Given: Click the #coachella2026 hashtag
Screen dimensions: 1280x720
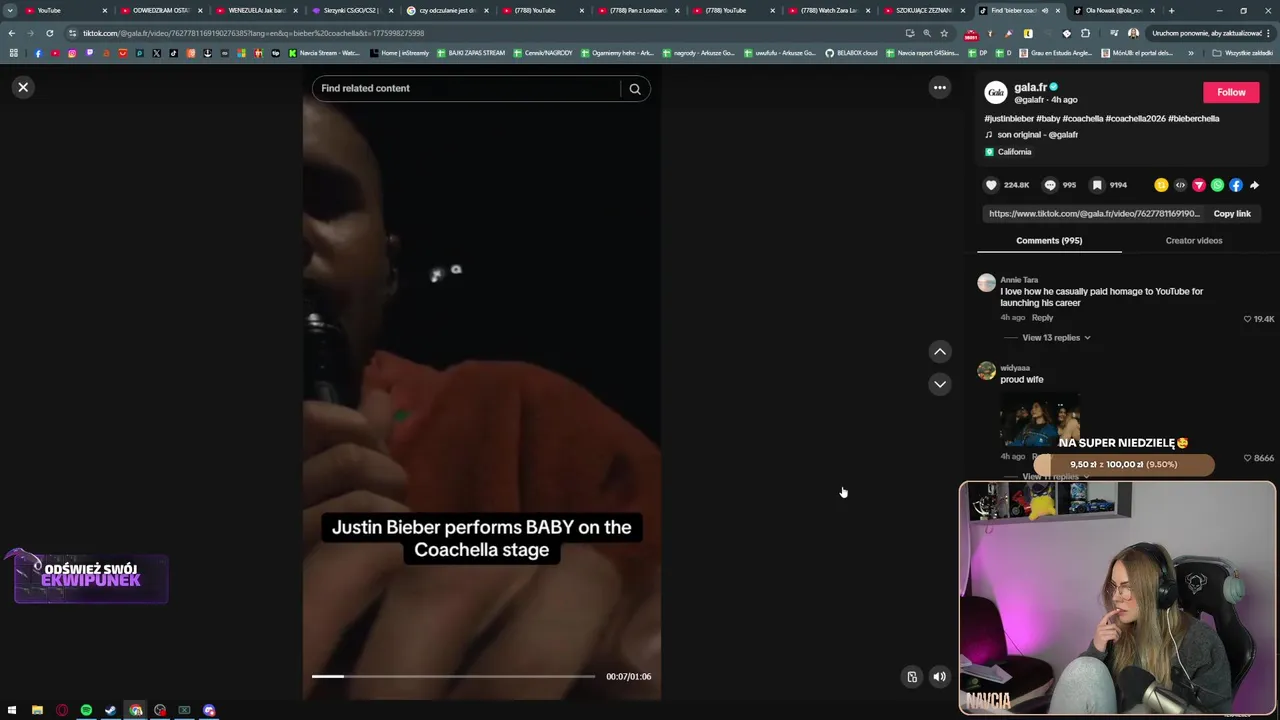Looking at the screenshot, I should coord(1135,118).
